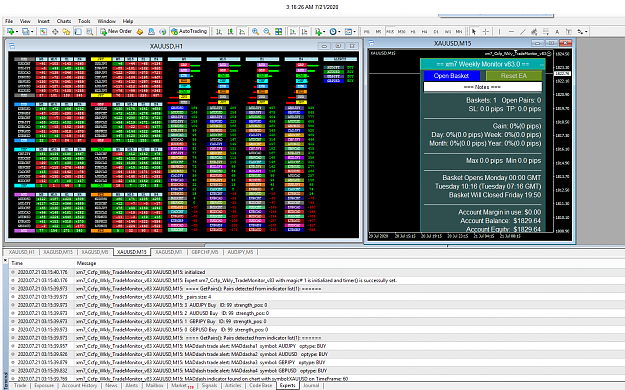Open the Market terminal tab
The height and width of the screenshot is (390, 625).
(x=181, y=386)
